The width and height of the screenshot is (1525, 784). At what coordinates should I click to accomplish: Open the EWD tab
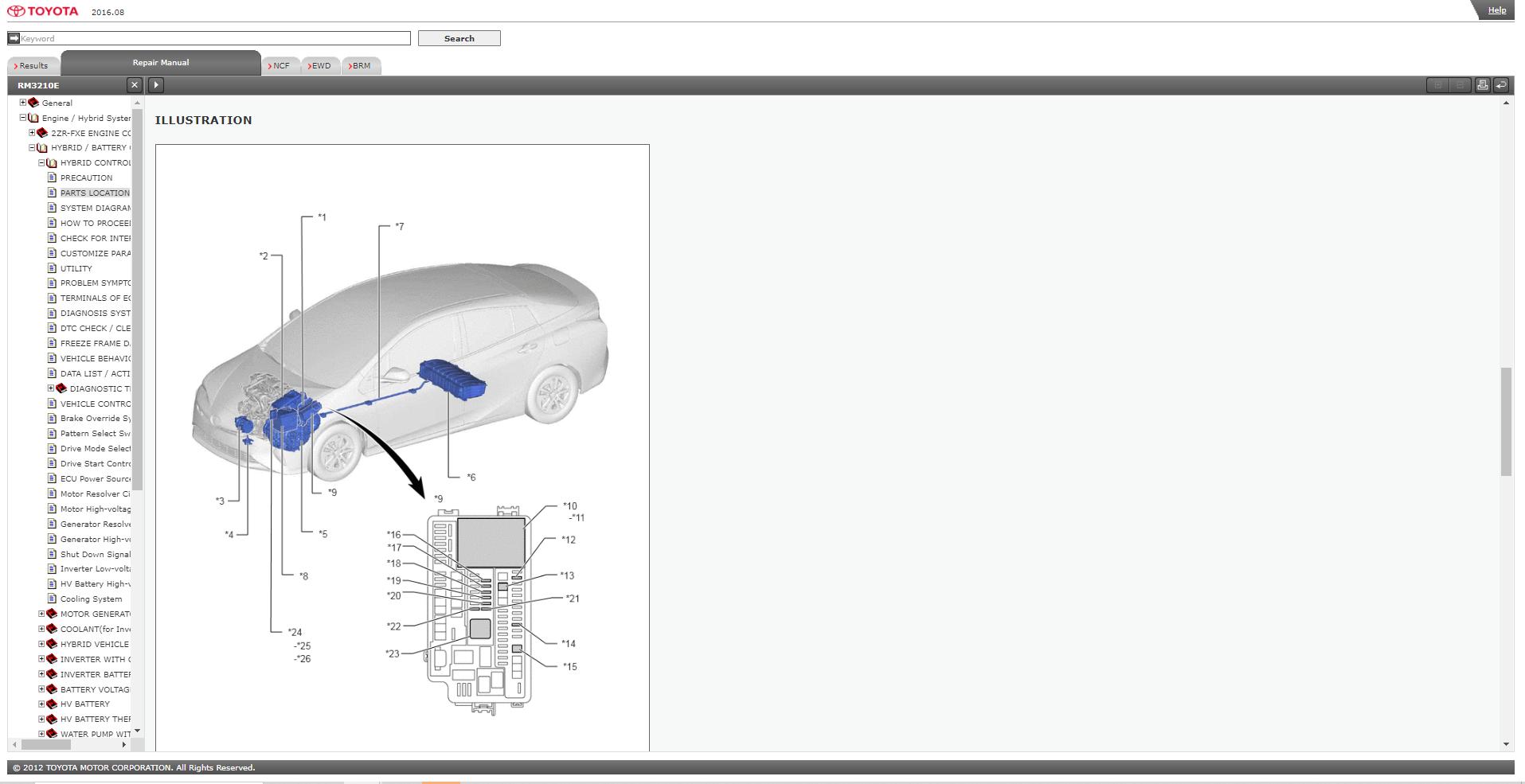(x=320, y=66)
